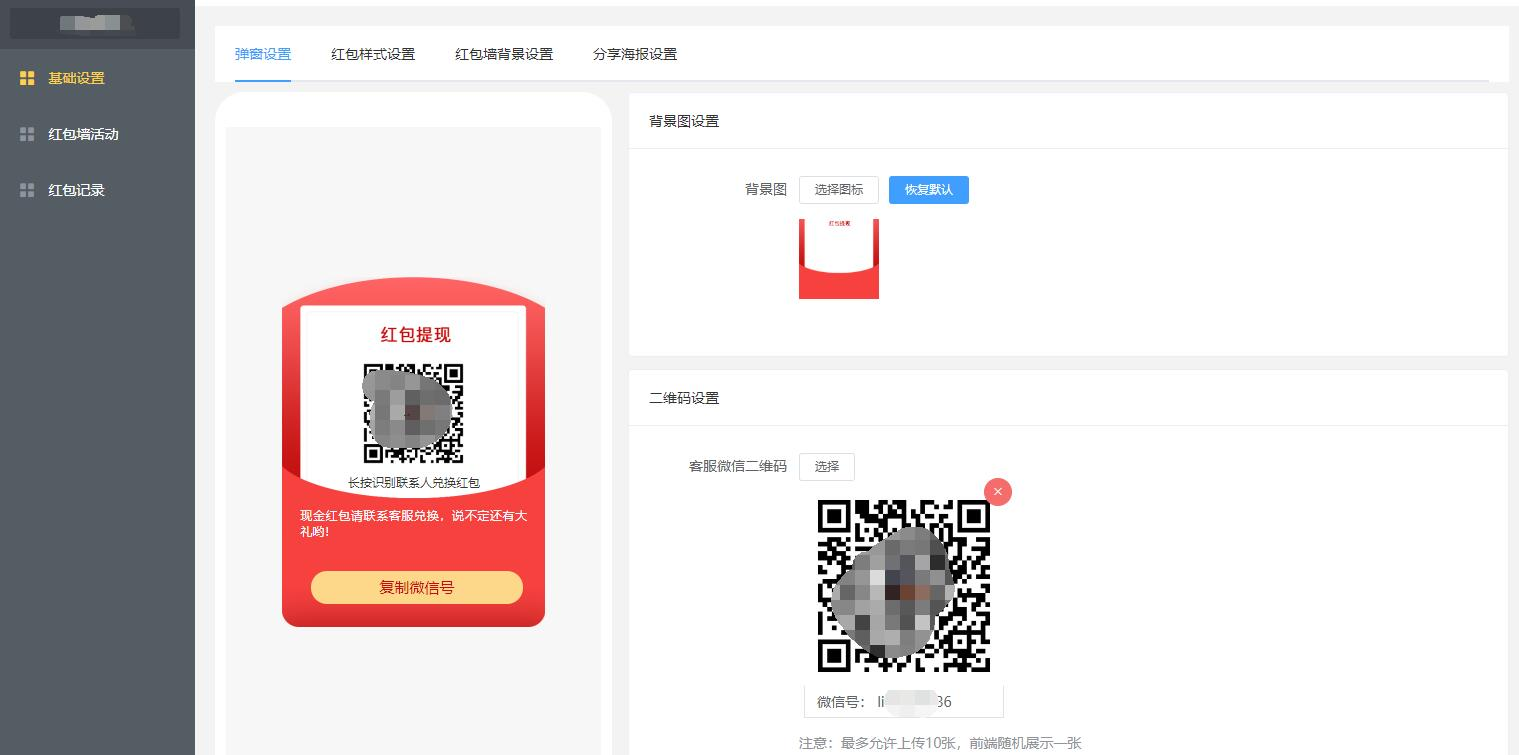Viewport: 1519px width, 755px height.
Task: Switch to the 分享海报设置 tab
Action: [x=635, y=54]
